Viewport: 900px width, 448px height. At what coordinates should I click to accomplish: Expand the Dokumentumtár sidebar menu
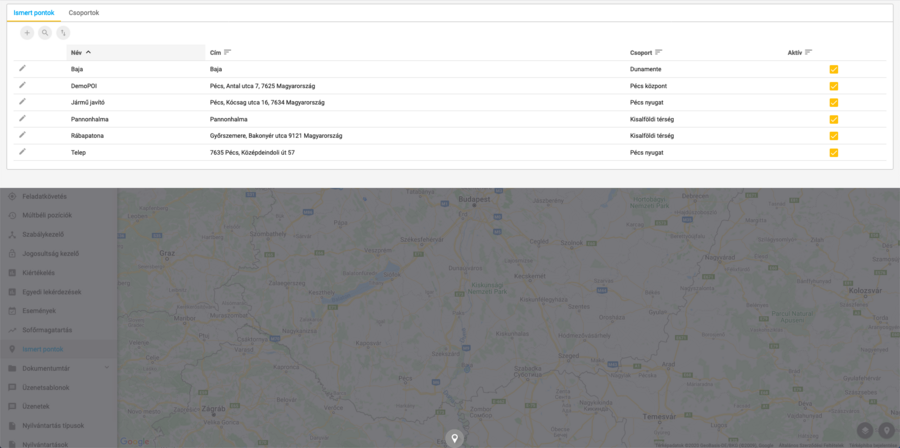tap(106, 368)
